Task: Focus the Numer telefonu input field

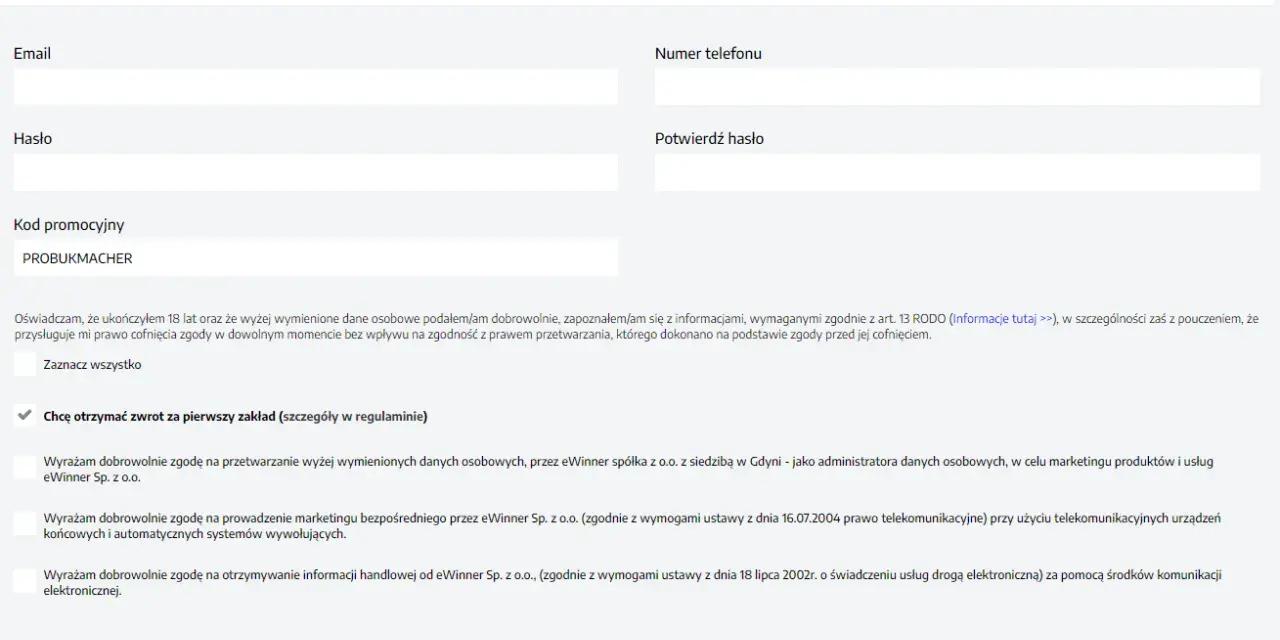Action: pos(957,87)
